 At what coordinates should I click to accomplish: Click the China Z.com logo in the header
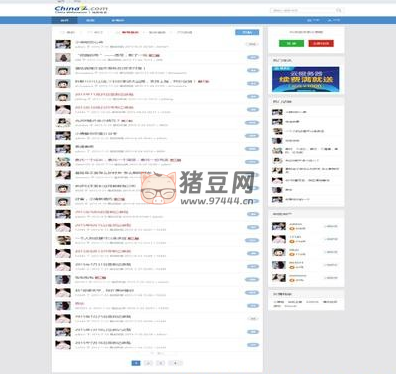tap(81, 9)
